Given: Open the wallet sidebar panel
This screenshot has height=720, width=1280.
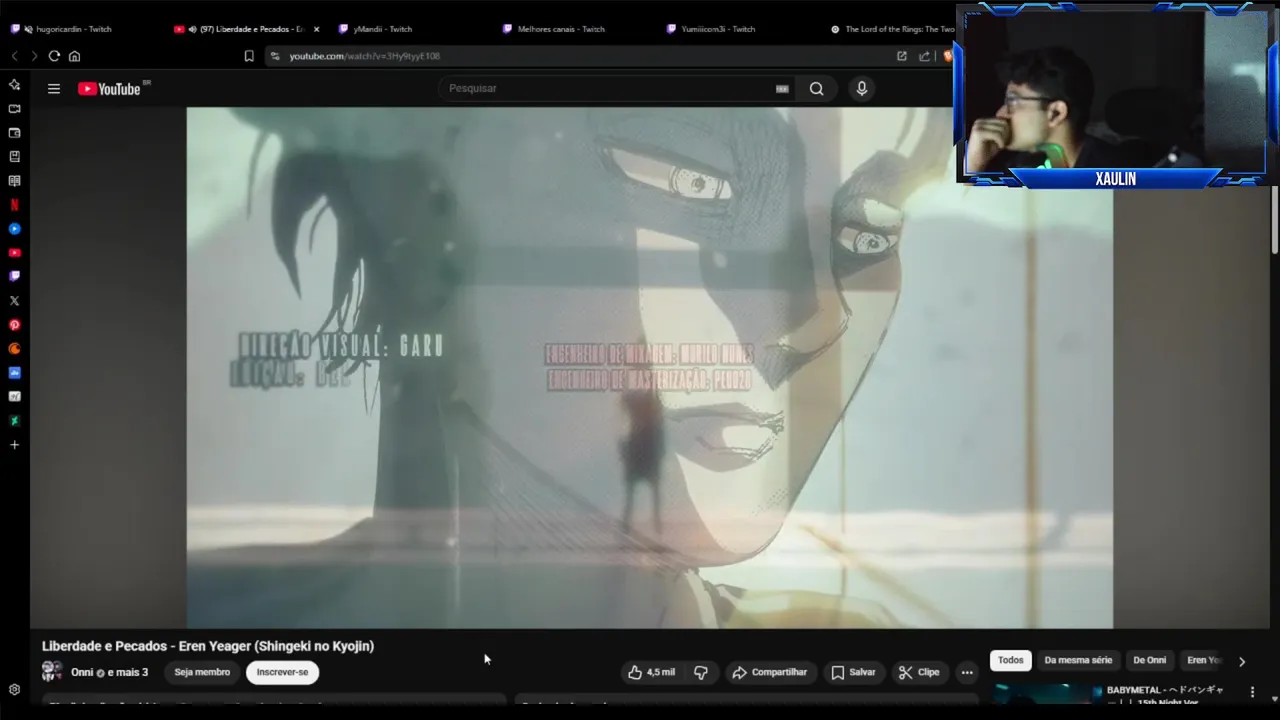Looking at the screenshot, I should tap(14, 133).
